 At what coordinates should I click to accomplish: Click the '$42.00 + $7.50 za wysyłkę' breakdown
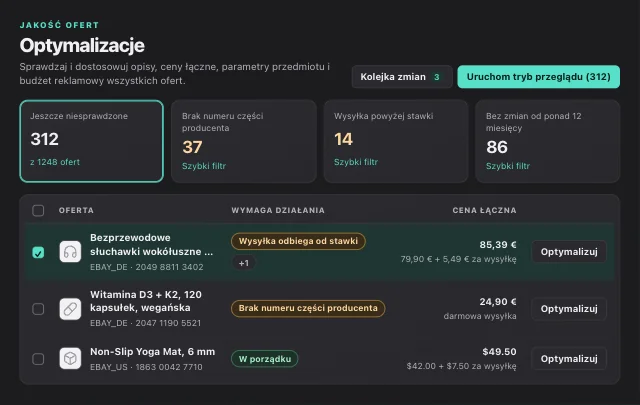tap(461, 366)
